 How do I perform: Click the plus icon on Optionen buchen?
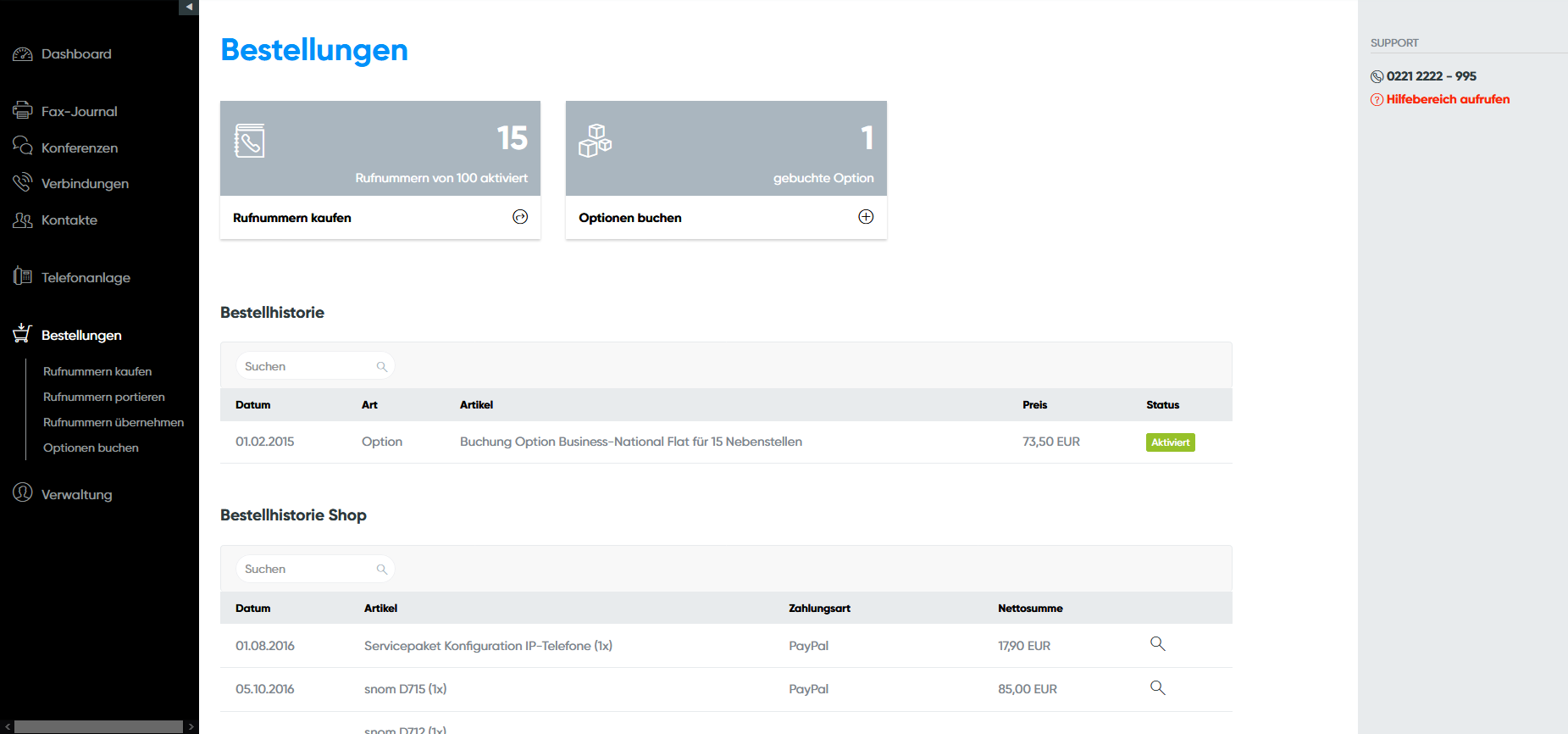pos(865,217)
